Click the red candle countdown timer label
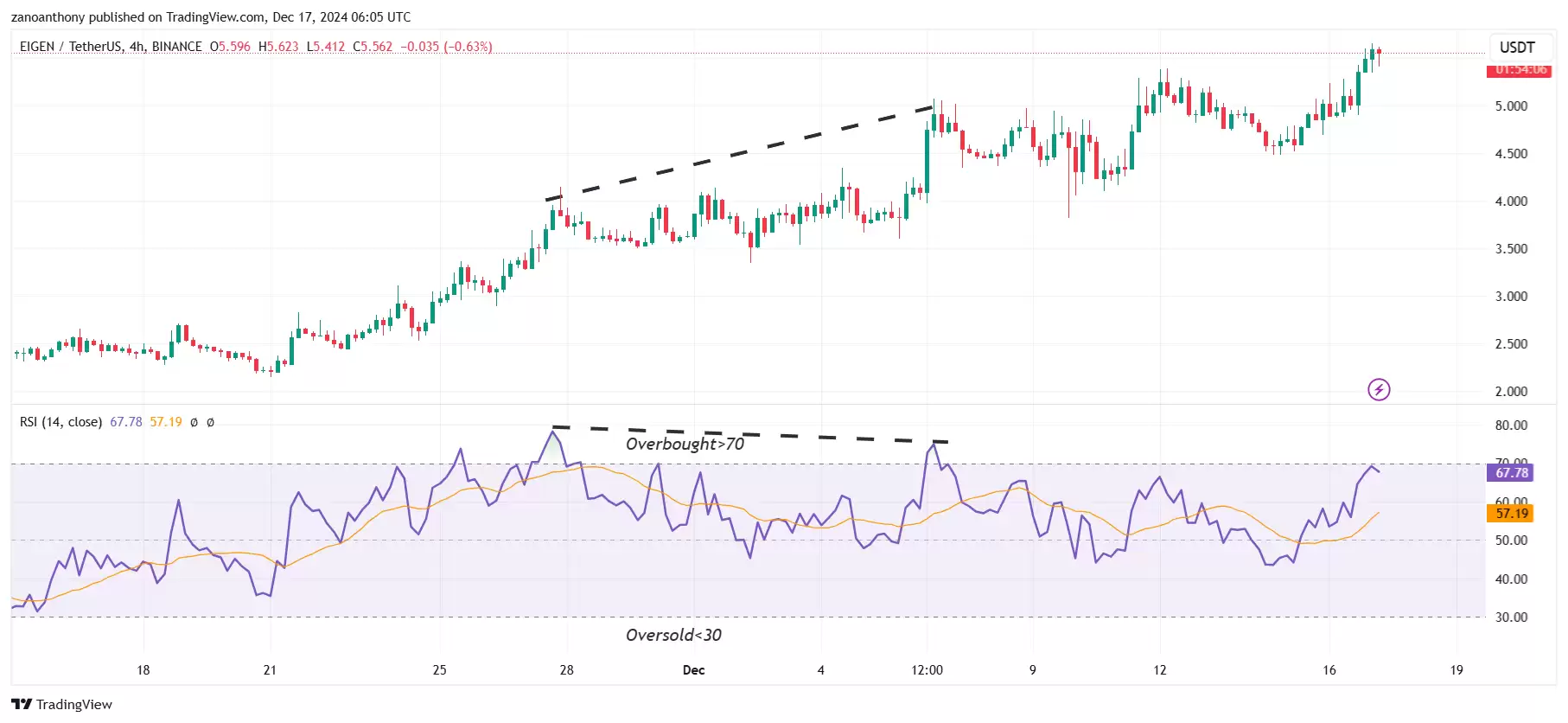The height and width of the screenshot is (723, 1568). coord(1520,69)
